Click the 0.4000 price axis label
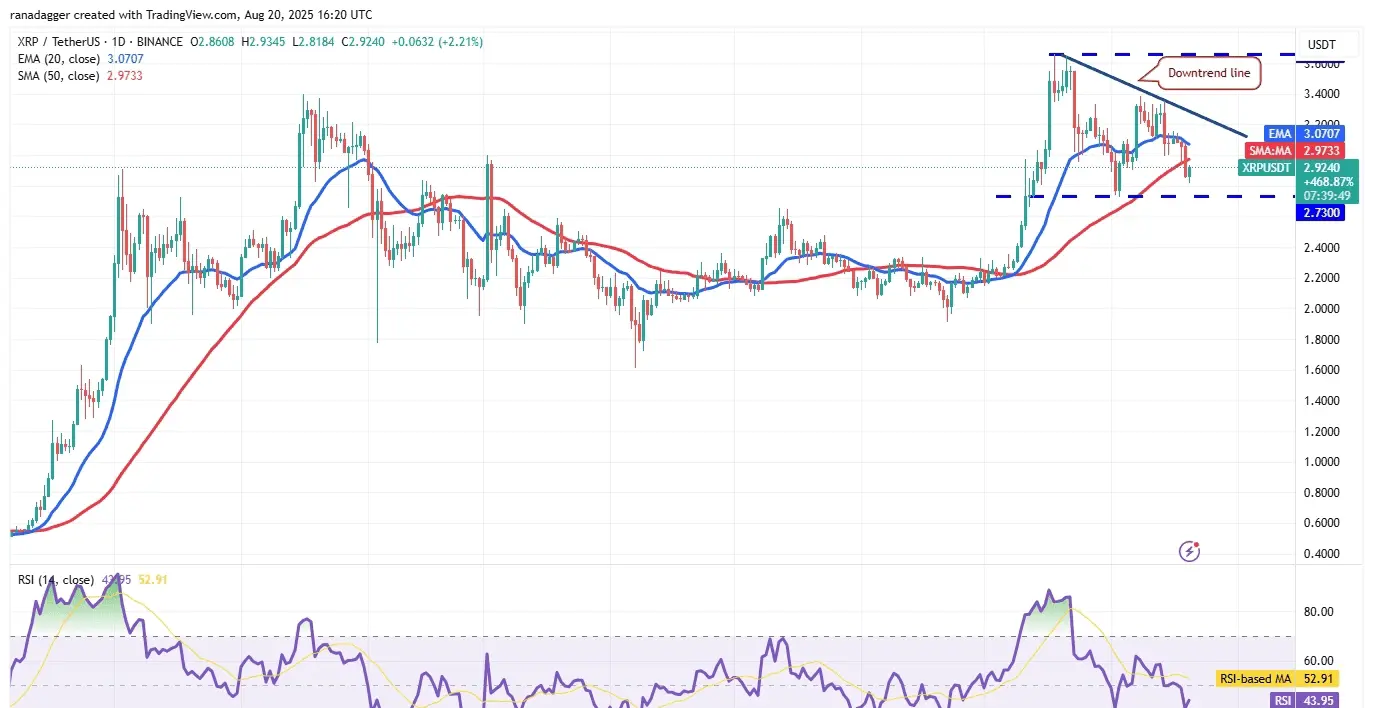 click(x=1322, y=554)
